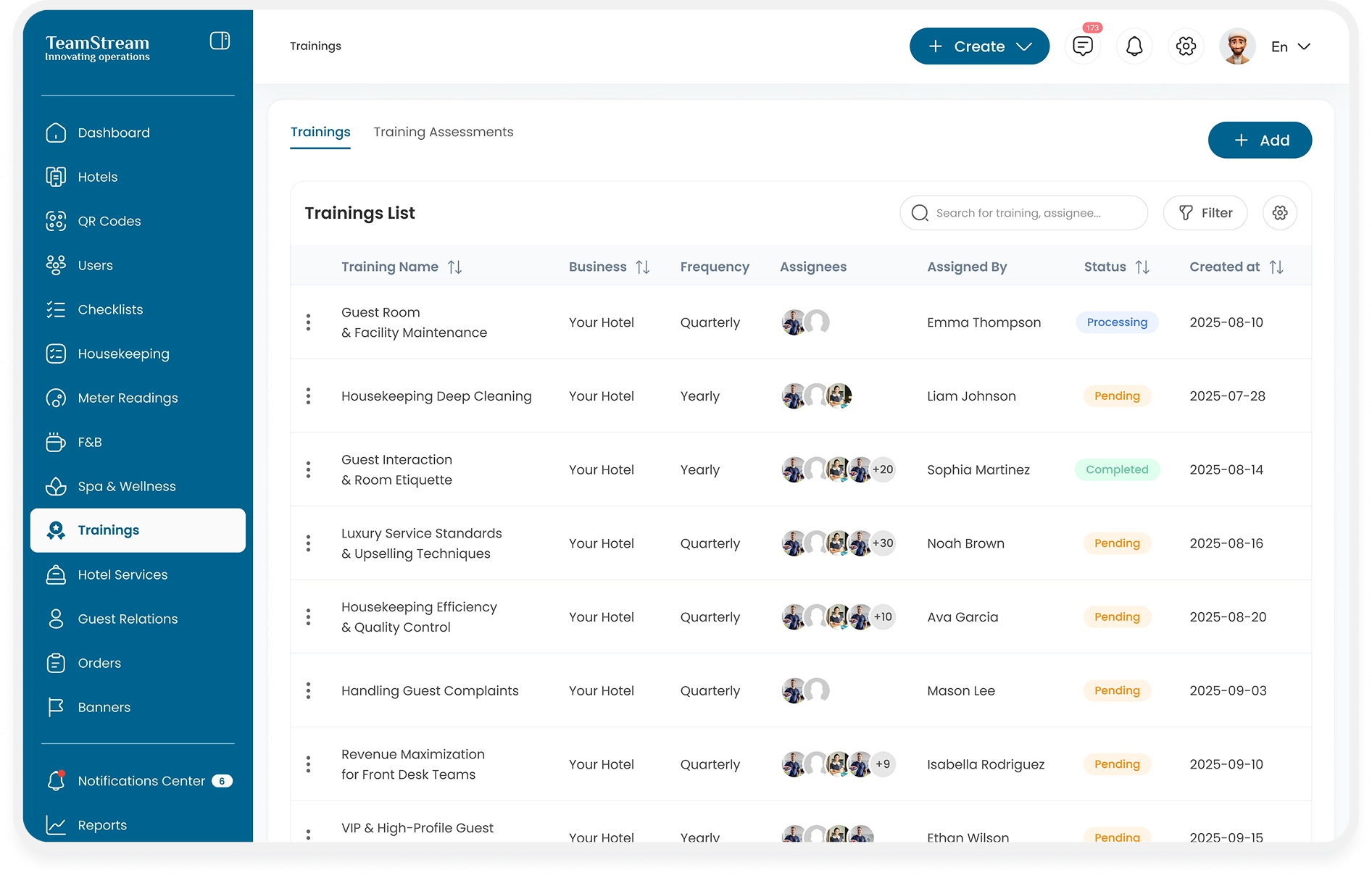1372x878 pixels.
Task: Select Housekeeping in the sidebar menu
Action: pos(123,354)
